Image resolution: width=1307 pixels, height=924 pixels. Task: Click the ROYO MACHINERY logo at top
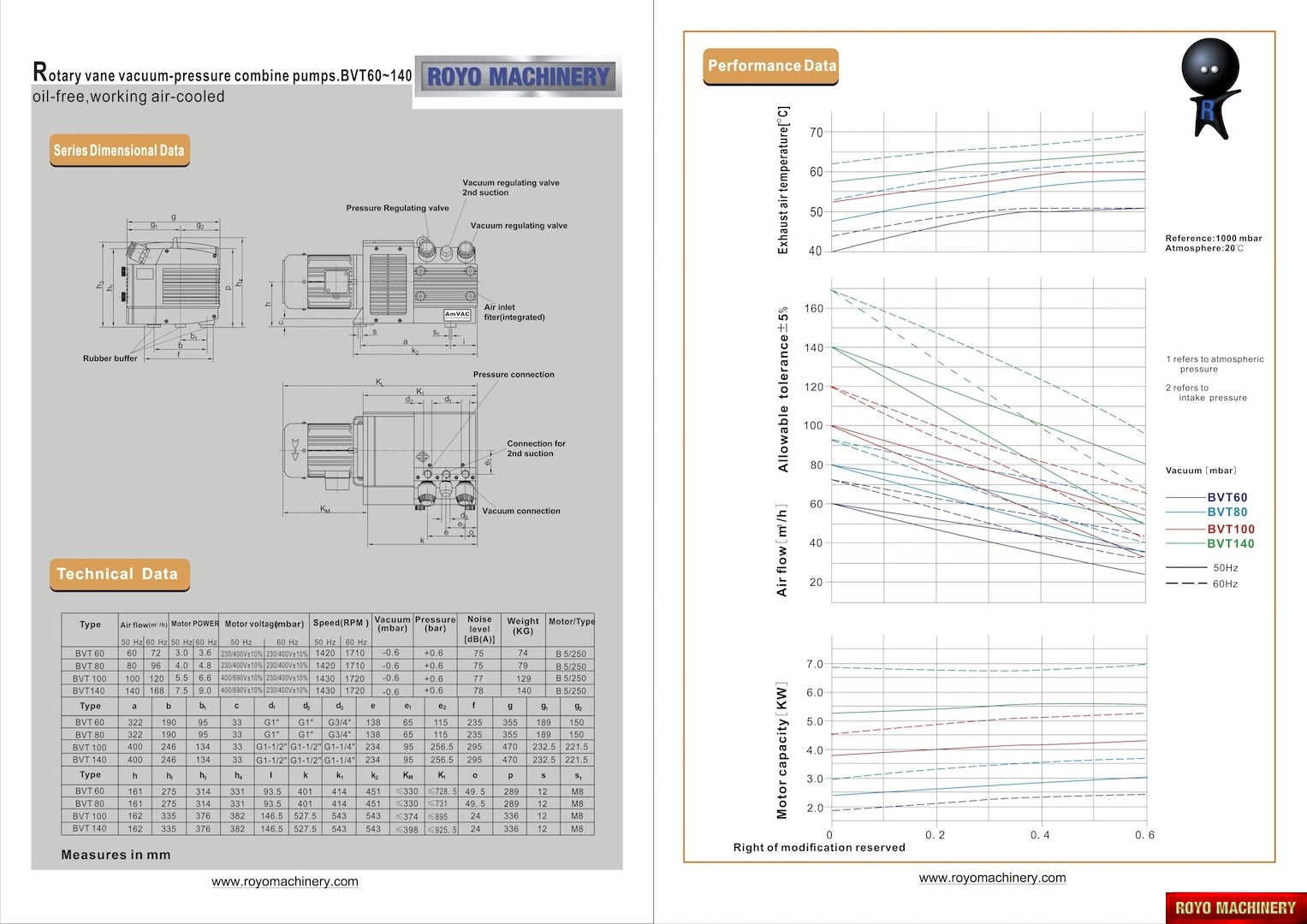(518, 77)
